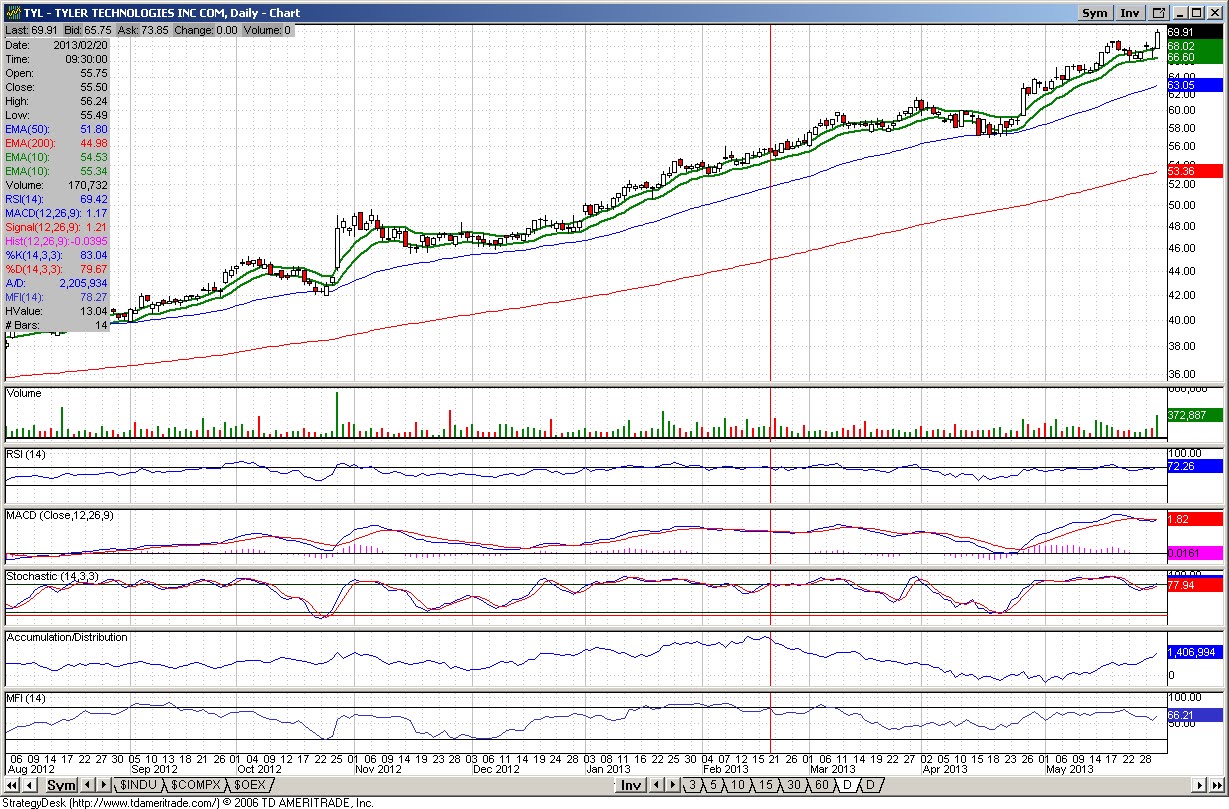Jump to last chart bar arrow at bottom-right

[x=1215, y=785]
